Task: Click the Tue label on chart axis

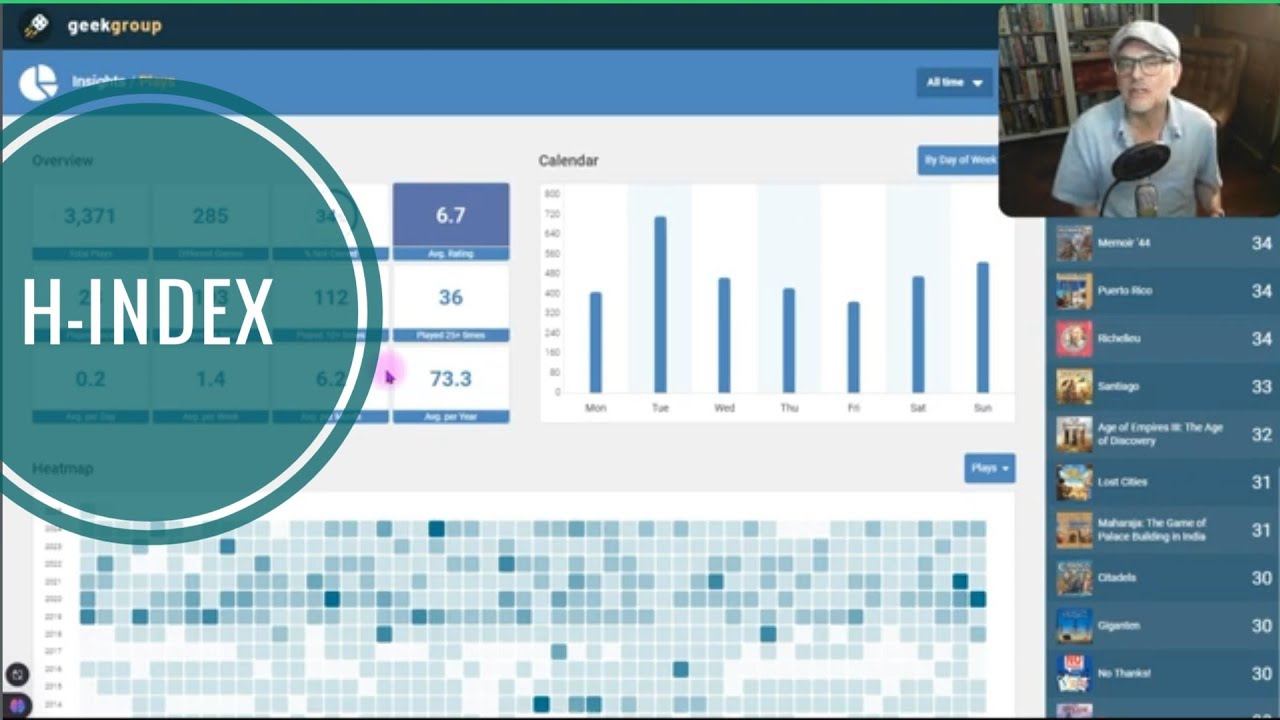Action: [x=660, y=408]
